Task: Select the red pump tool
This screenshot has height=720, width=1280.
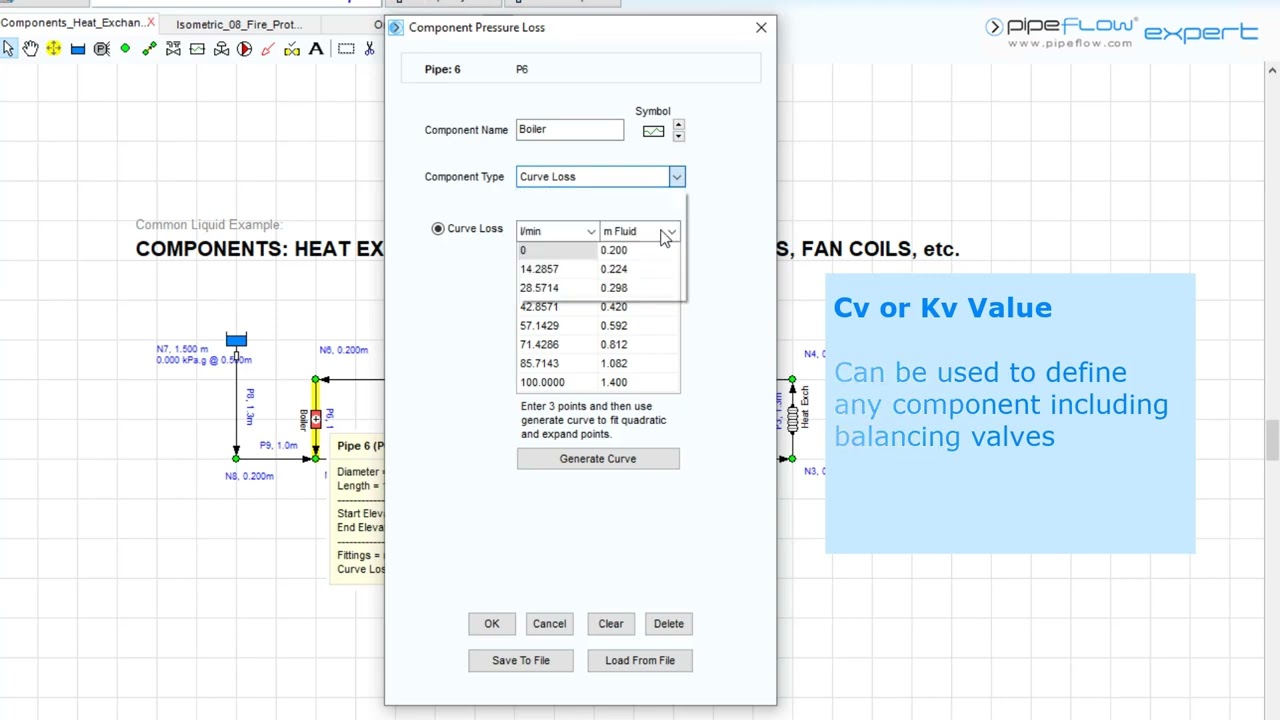Action: click(x=244, y=48)
